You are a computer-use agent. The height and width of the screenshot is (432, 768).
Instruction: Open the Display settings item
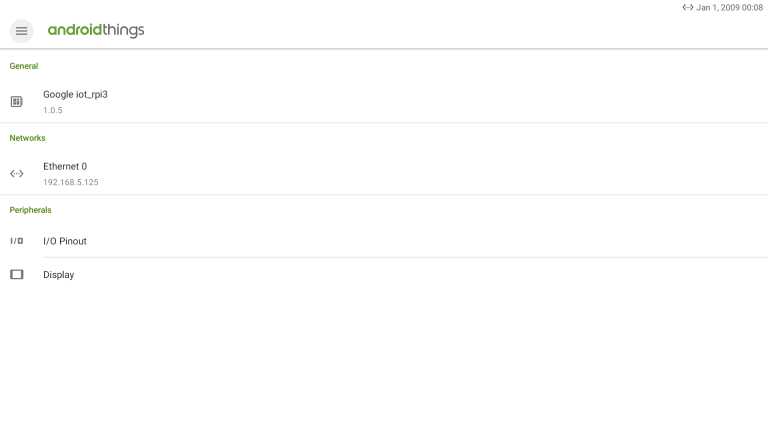(x=384, y=274)
